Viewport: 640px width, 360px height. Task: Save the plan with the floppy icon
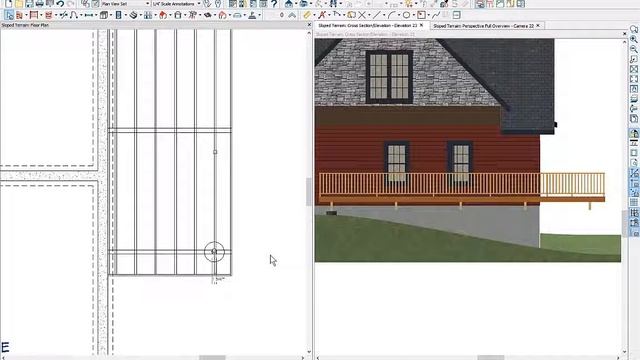point(29,4)
